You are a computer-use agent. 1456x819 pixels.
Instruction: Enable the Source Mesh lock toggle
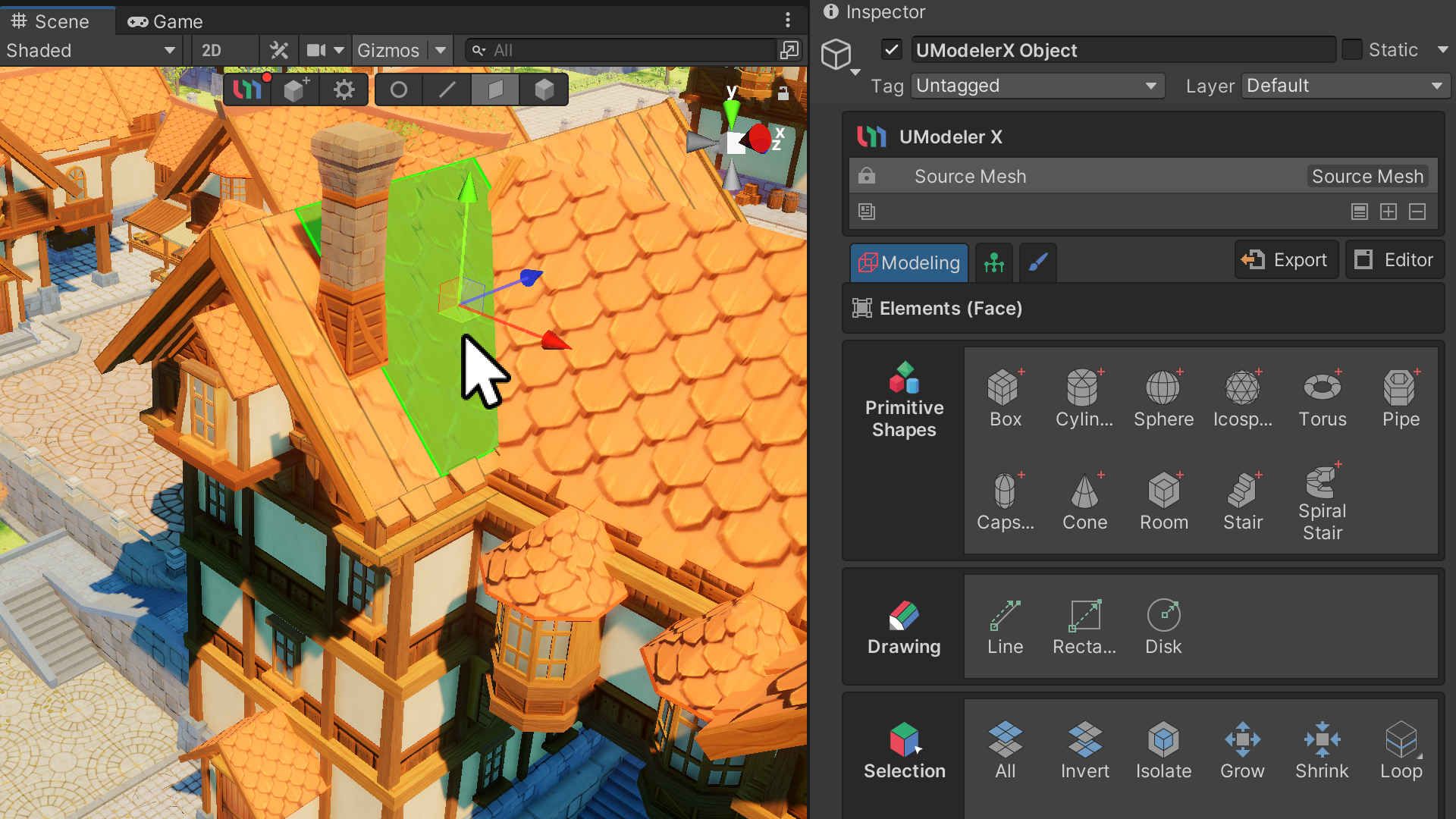click(867, 176)
